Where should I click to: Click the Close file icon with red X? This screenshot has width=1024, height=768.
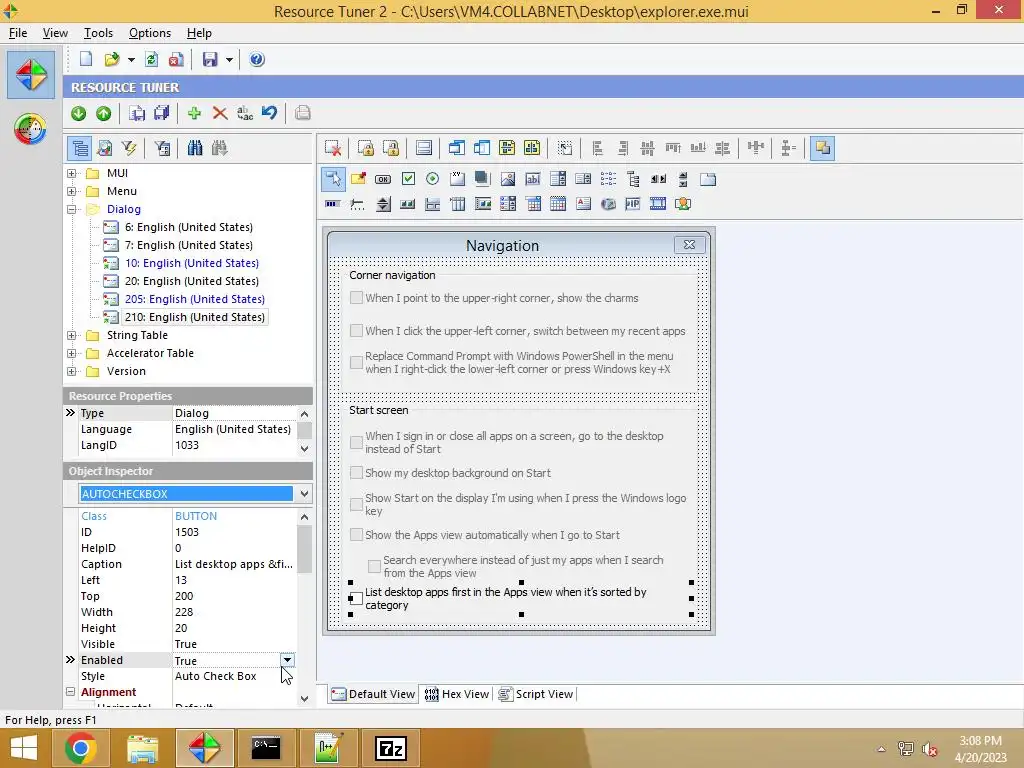(176, 59)
